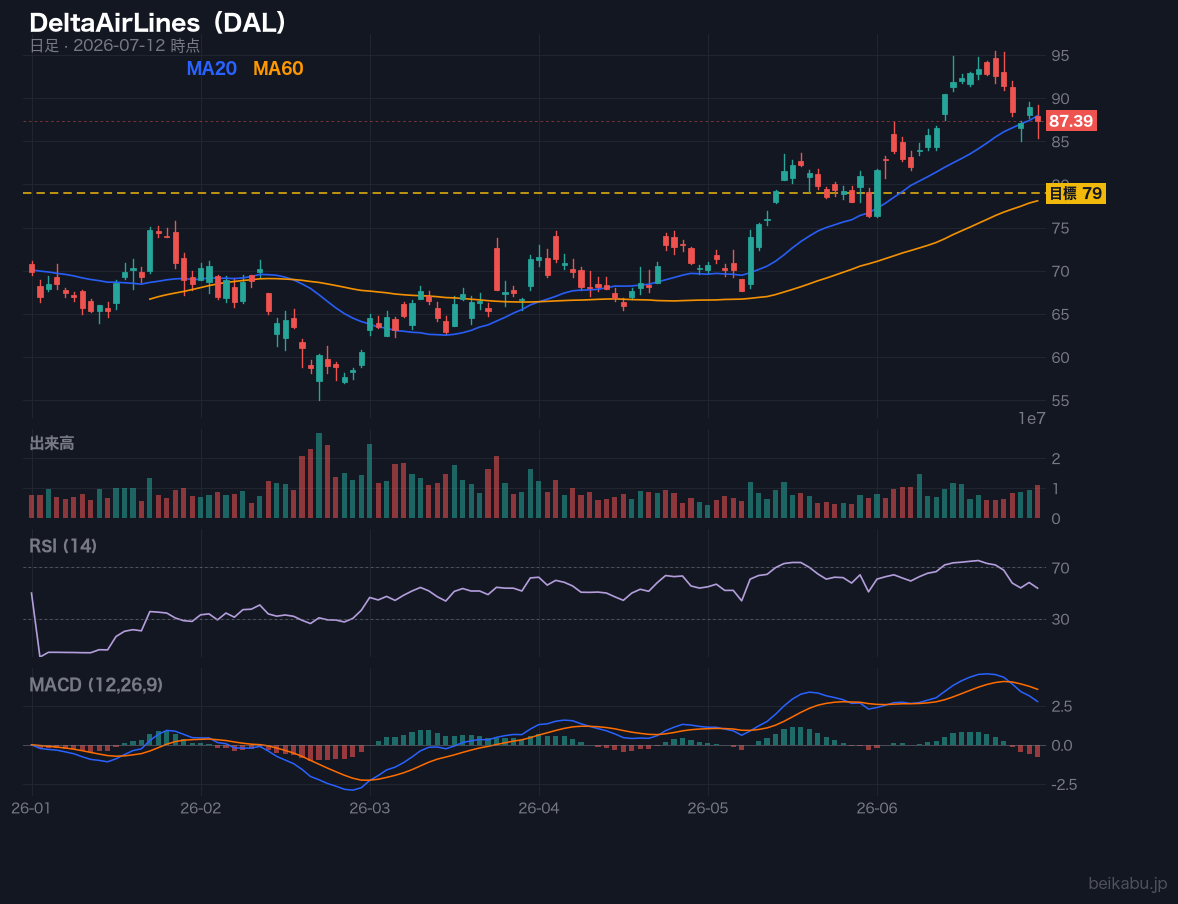This screenshot has width=1178, height=904.
Task: Click the RSI (14) panel label
Action: (x=63, y=546)
